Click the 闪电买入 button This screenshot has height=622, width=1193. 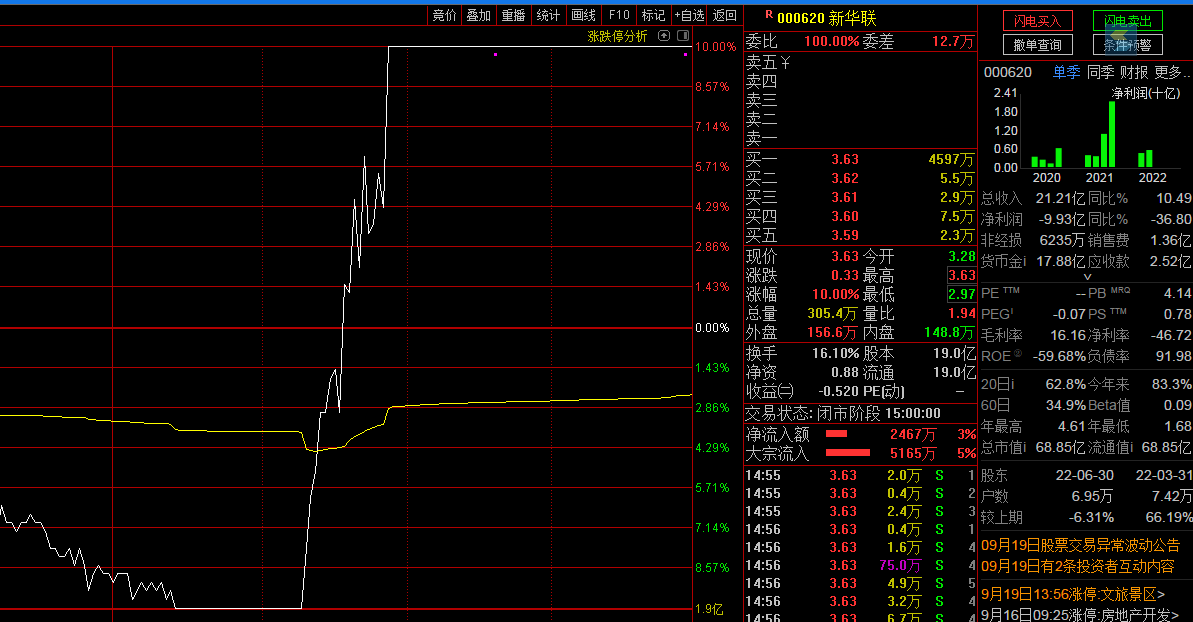1037,21
